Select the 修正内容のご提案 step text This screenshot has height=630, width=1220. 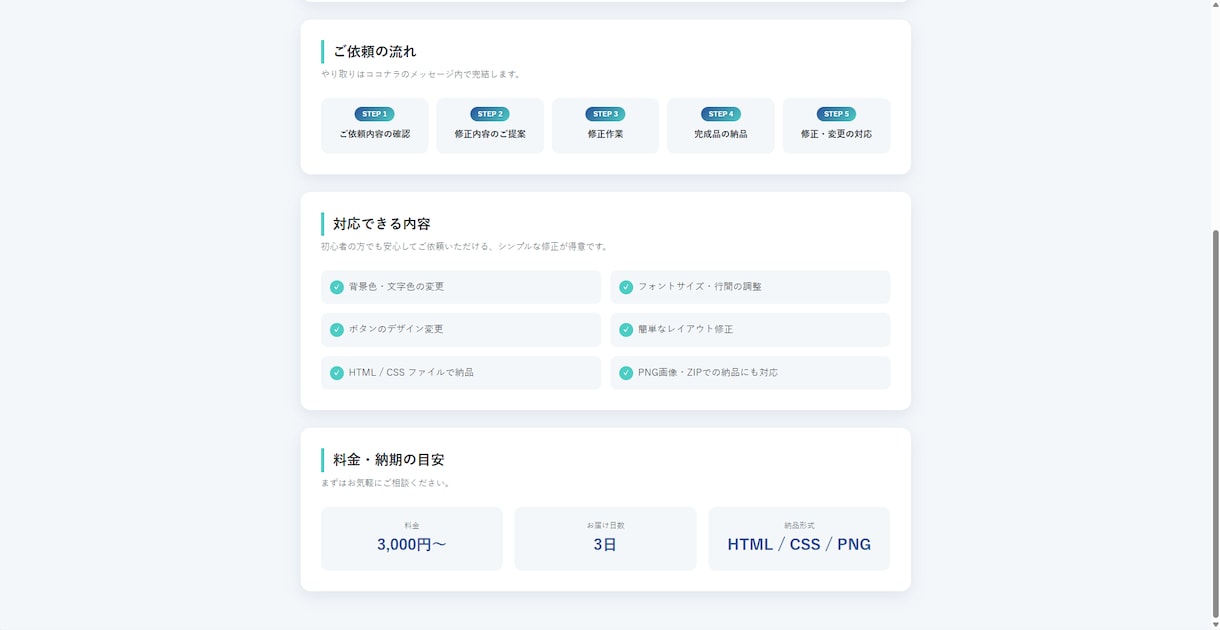[x=490, y=134]
